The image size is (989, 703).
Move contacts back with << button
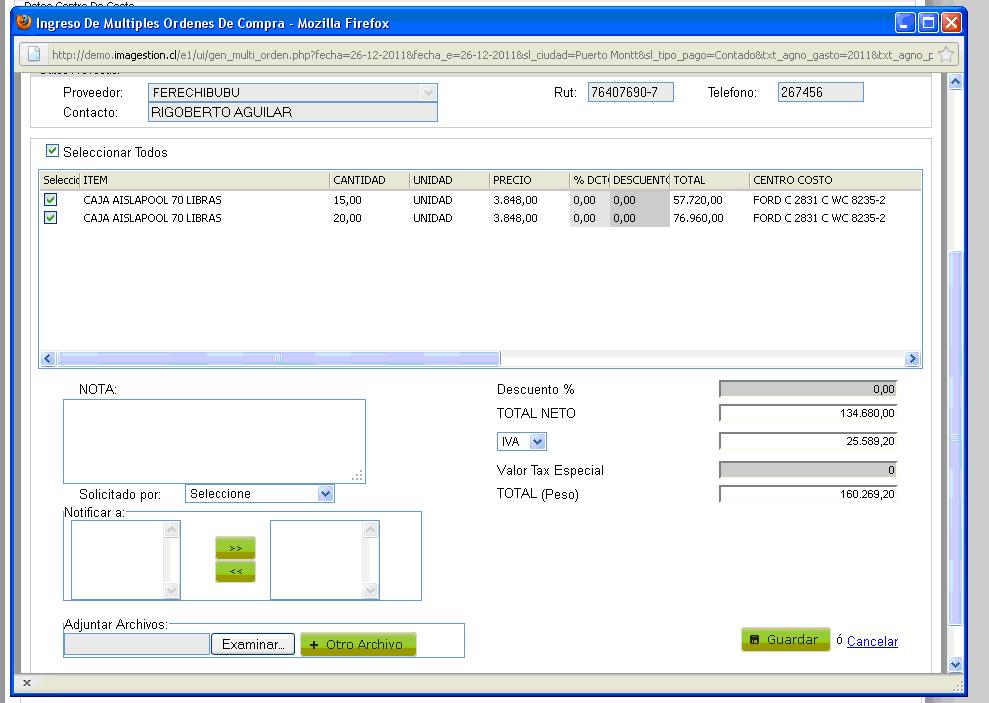tap(235, 571)
